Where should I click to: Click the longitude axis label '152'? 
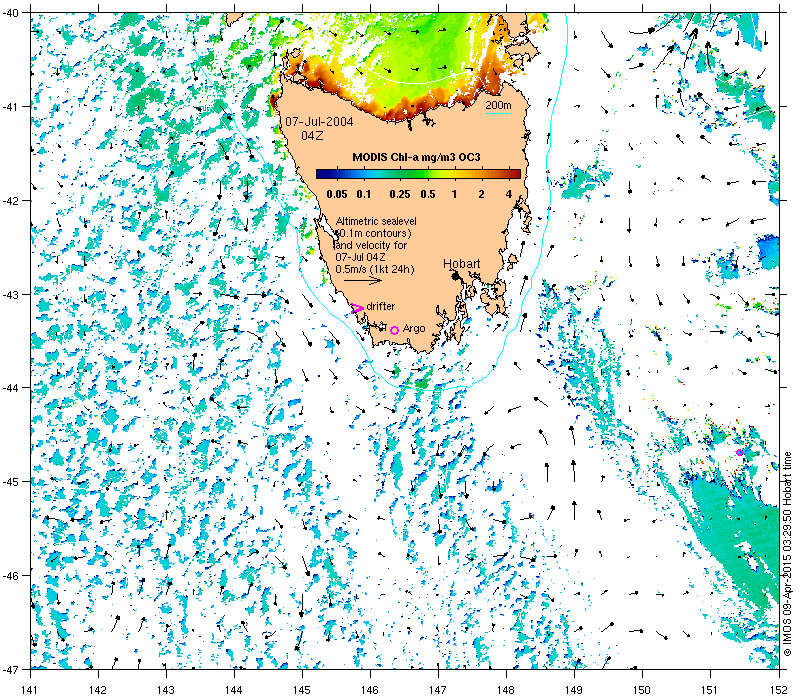(780, 690)
